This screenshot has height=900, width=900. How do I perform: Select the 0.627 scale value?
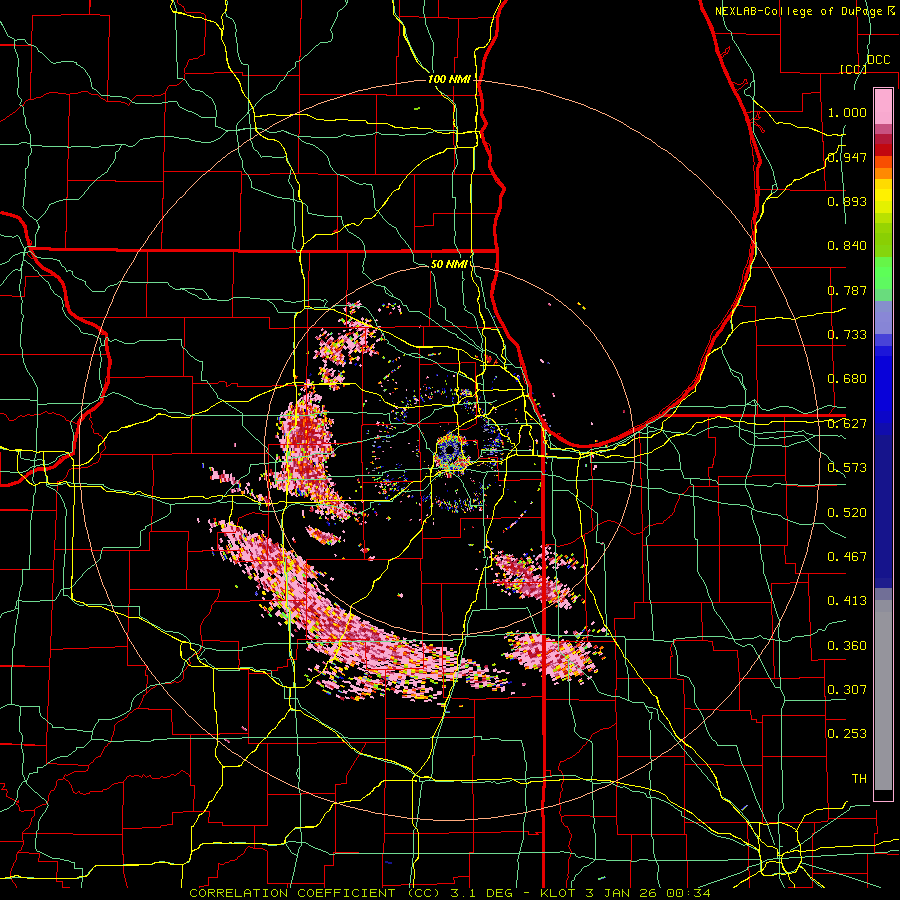tap(847, 423)
